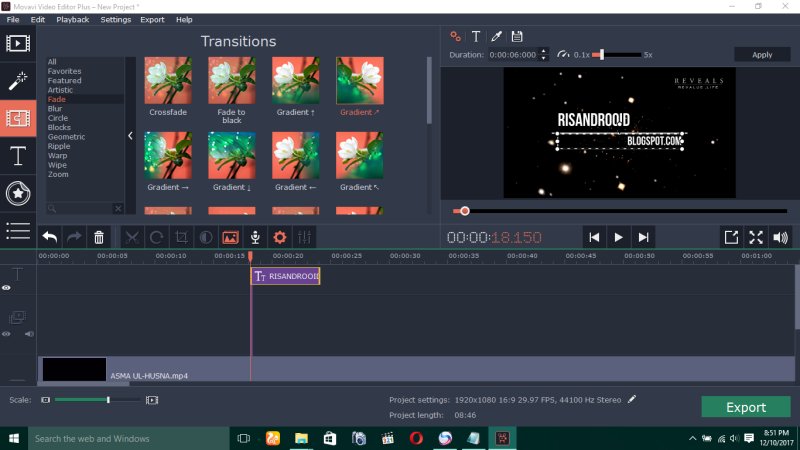Image resolution: width=800 pixels, height=450 pixels.
Task: Toggle visibility of the overlay video track
Action: [7, 334]
